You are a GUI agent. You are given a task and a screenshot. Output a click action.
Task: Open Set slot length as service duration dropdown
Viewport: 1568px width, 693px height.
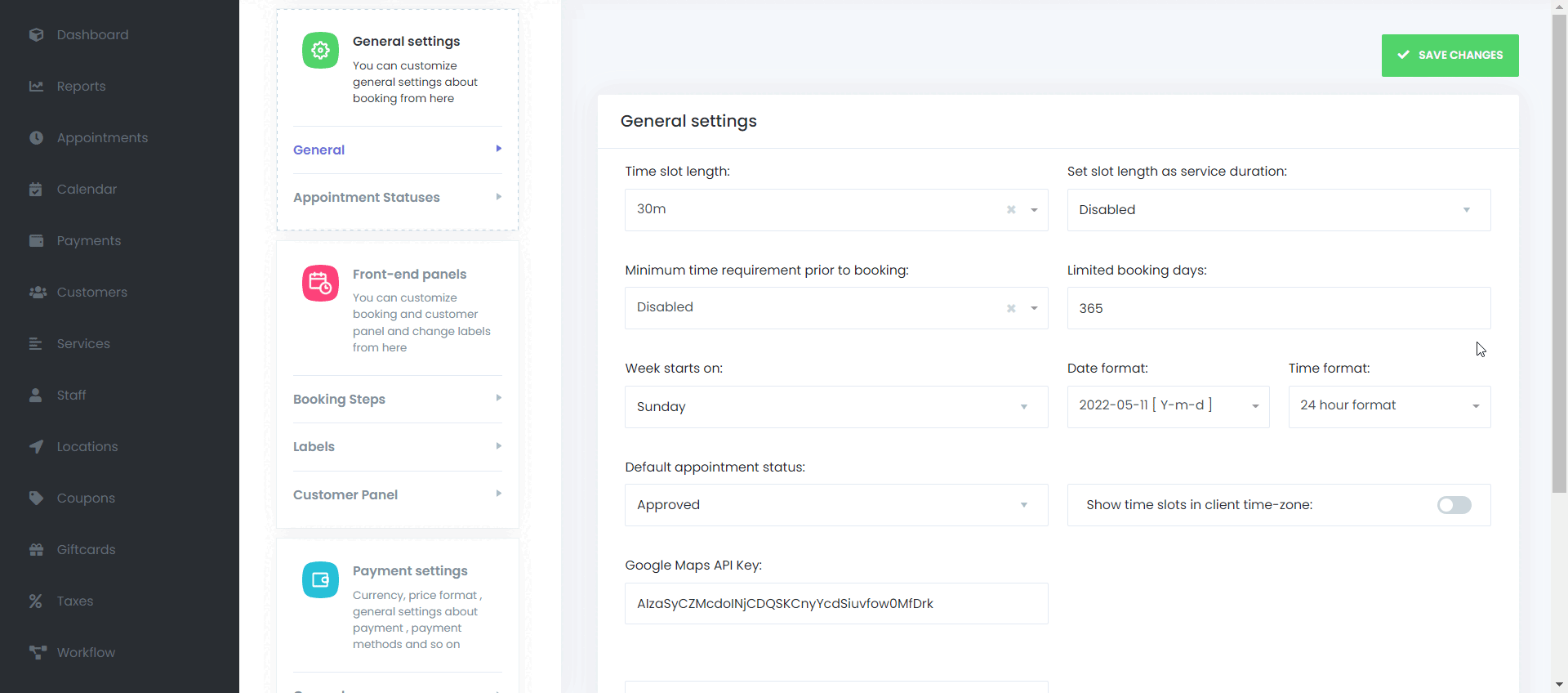(x=1279, y=210)
